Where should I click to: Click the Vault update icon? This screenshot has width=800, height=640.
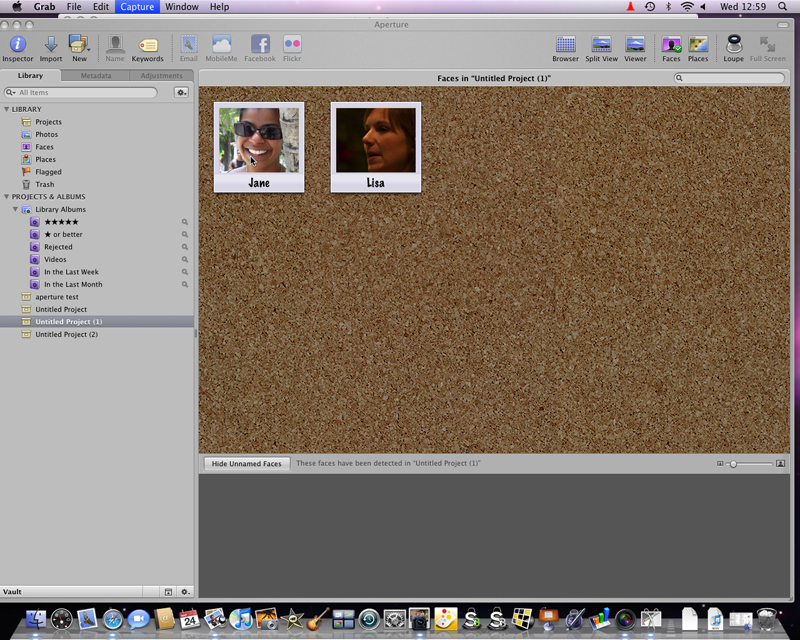(168, 592)
